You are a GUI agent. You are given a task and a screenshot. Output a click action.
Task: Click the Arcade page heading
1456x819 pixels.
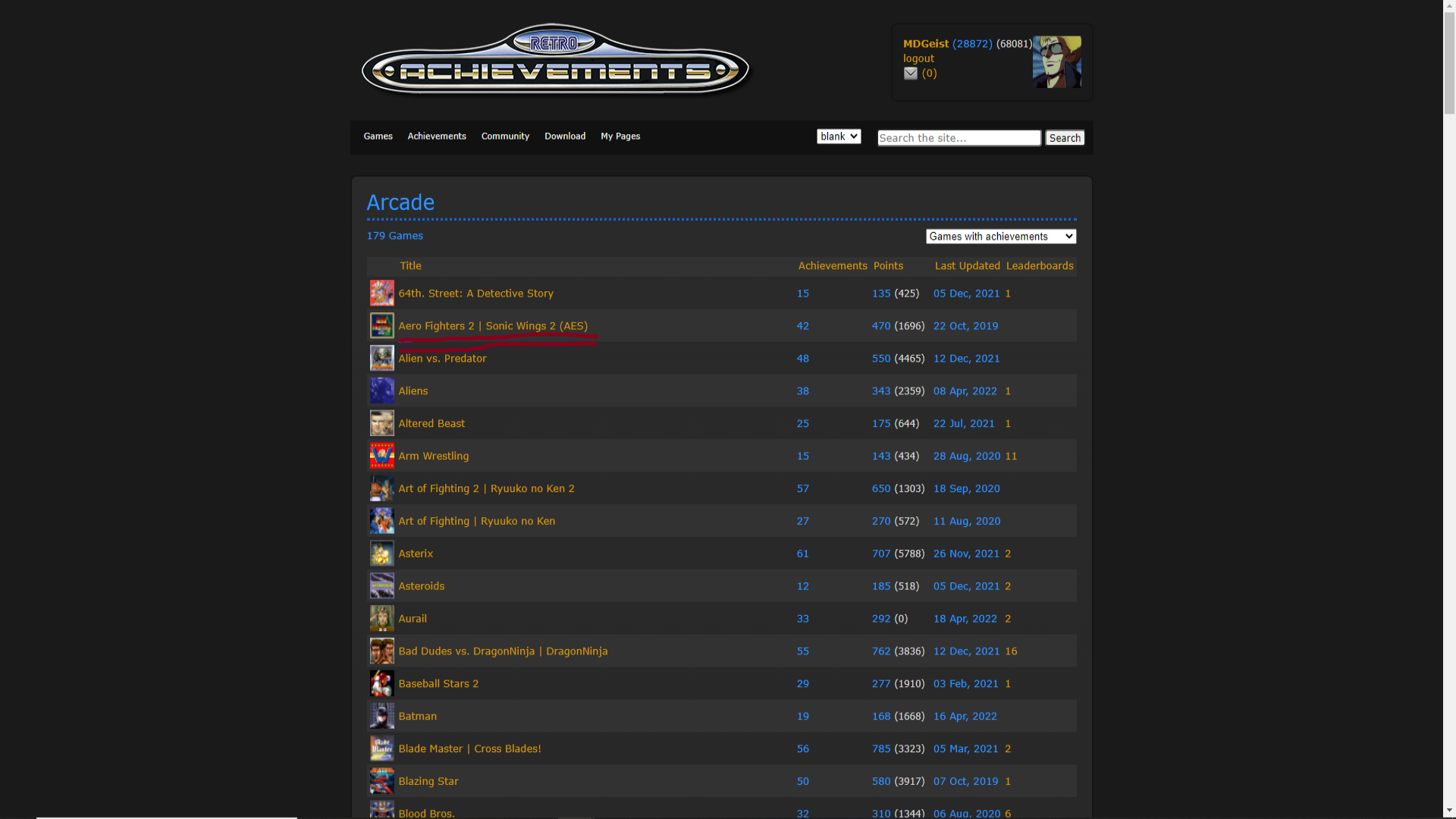tap(400, 202)
